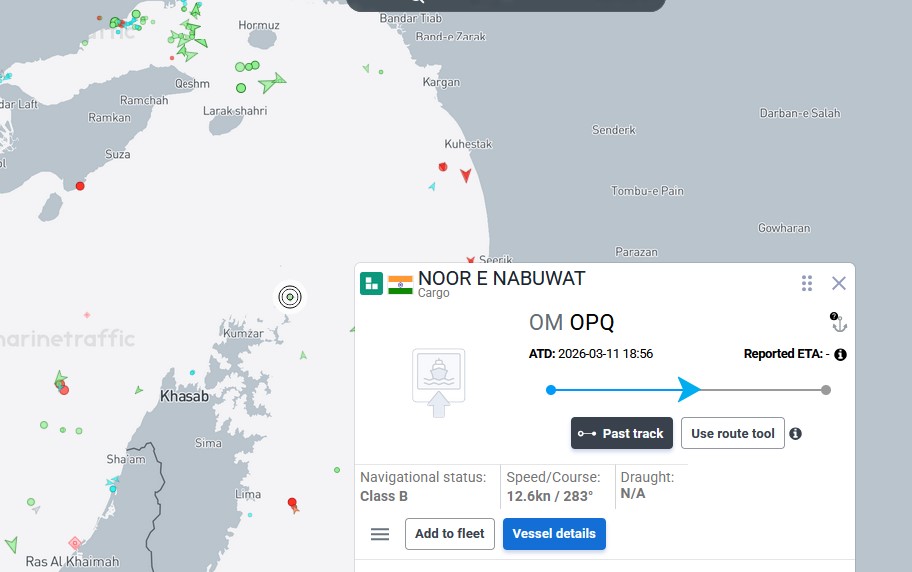Click the cyan dot marker above Khasab

point(192,372)
